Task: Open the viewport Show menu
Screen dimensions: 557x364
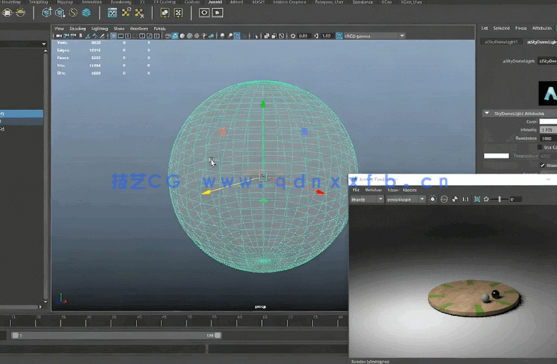Action: pos(119,28)
